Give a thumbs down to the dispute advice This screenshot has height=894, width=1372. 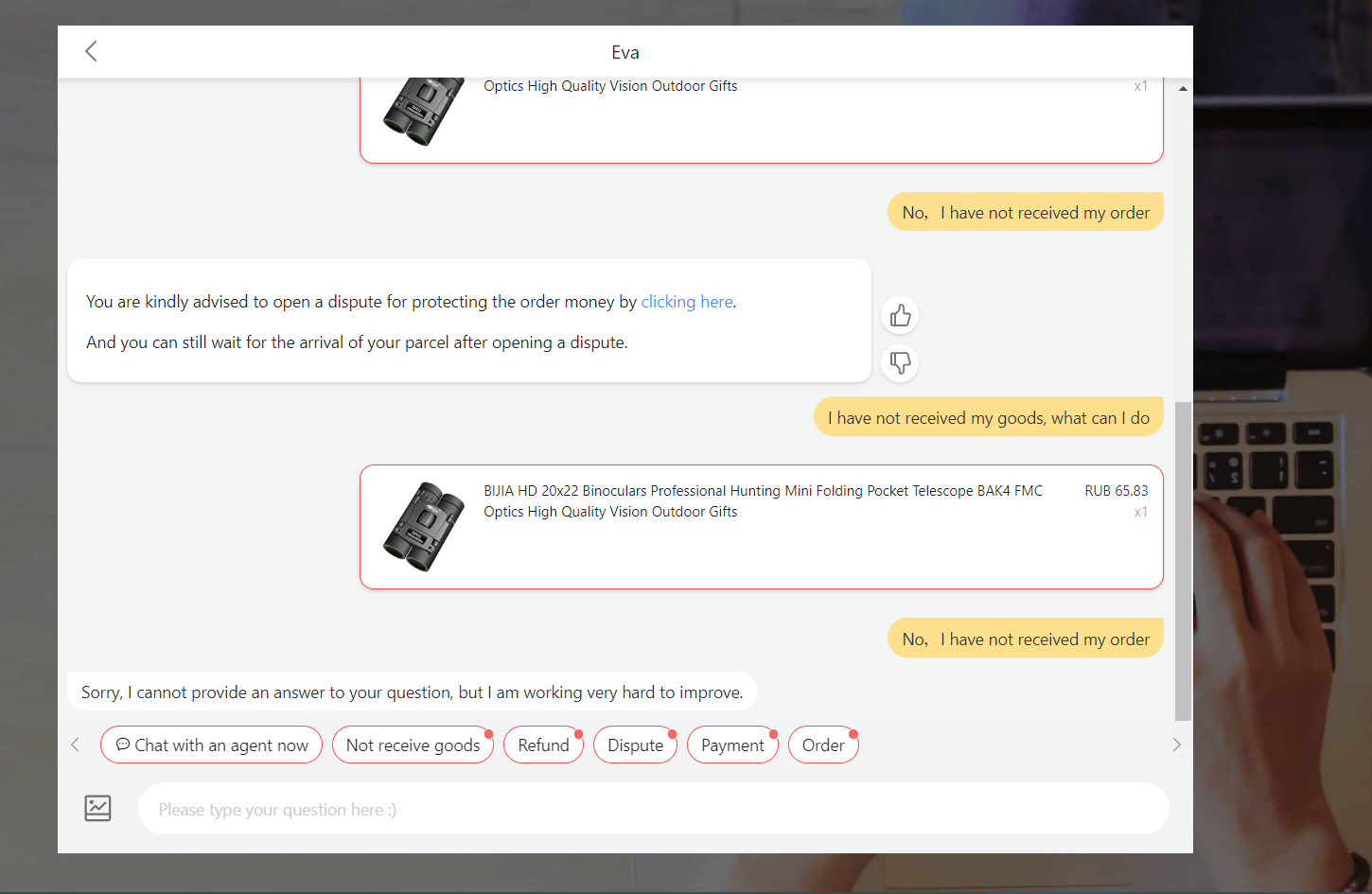[900, 362]
